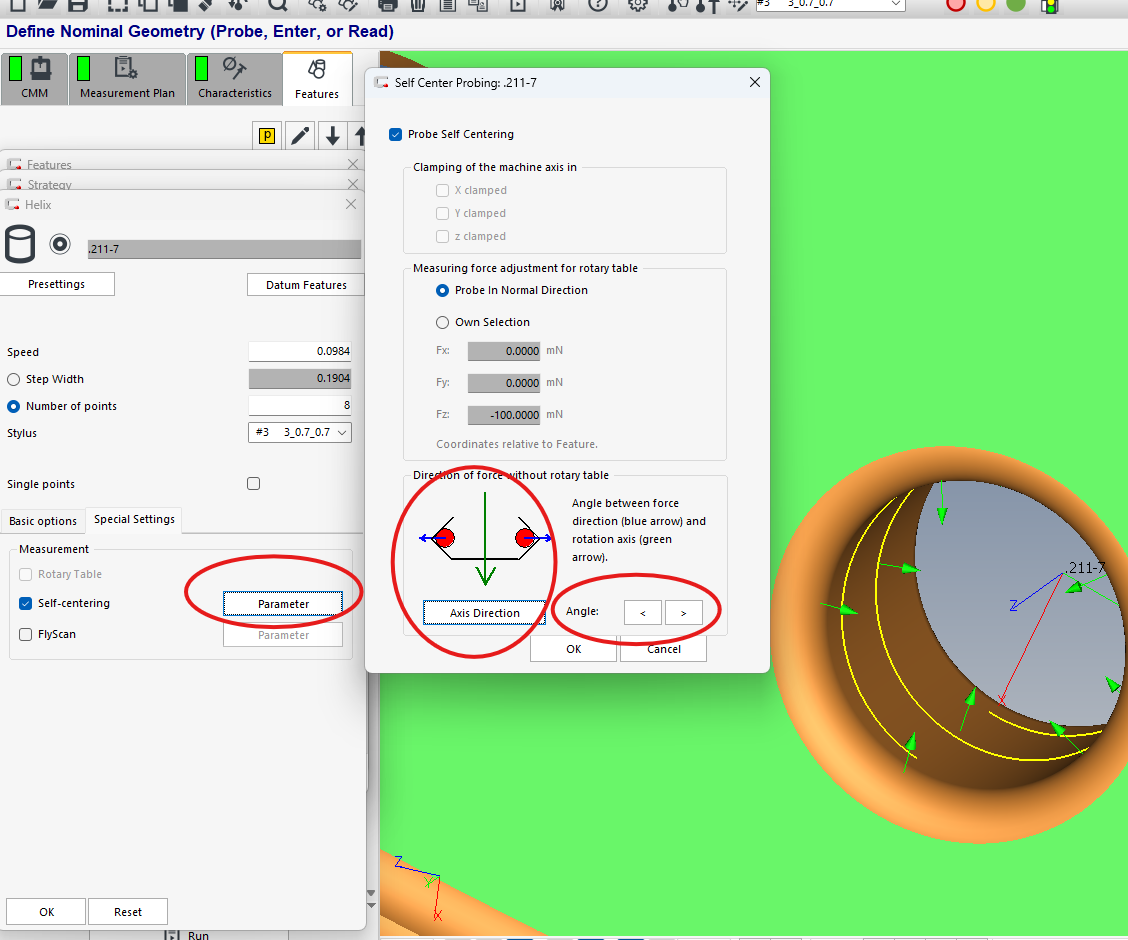Image resolution: width=1128 pixels, height=940 pixels.
Task: Click the red stop-light circle in top bar
Action: click(x=956, y=4)
